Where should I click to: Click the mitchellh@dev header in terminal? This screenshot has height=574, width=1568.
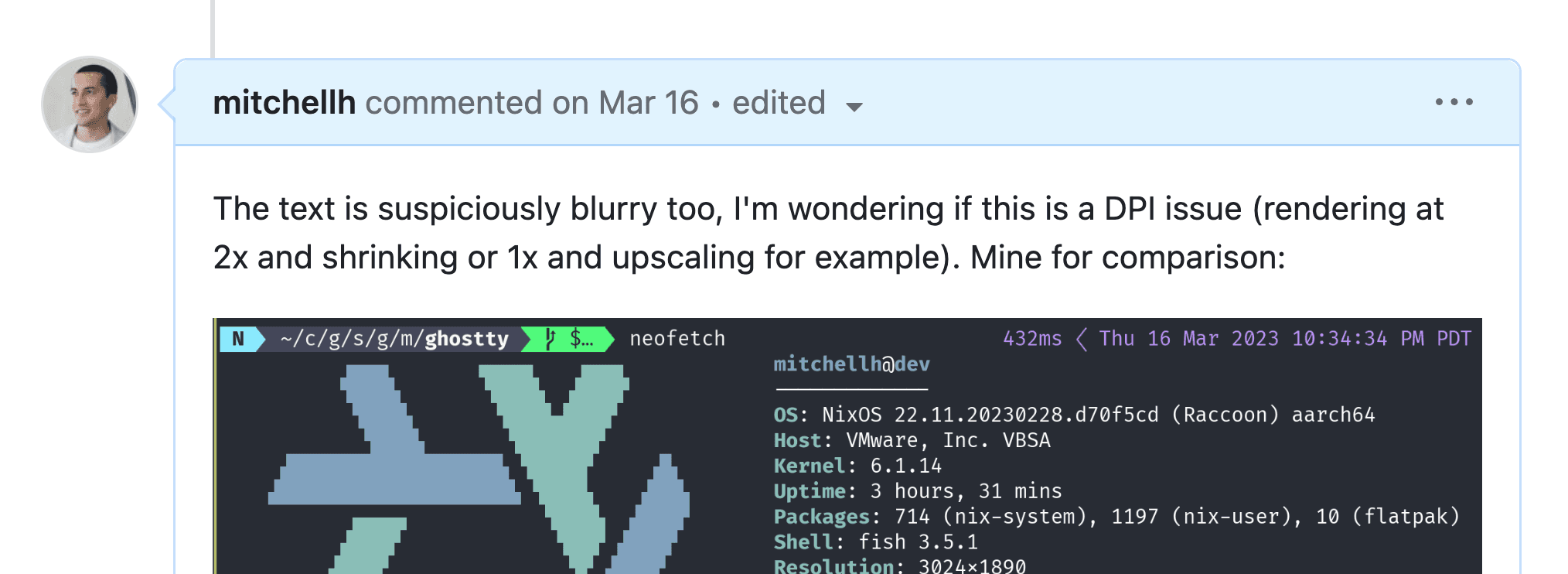[x=851, y=364]
